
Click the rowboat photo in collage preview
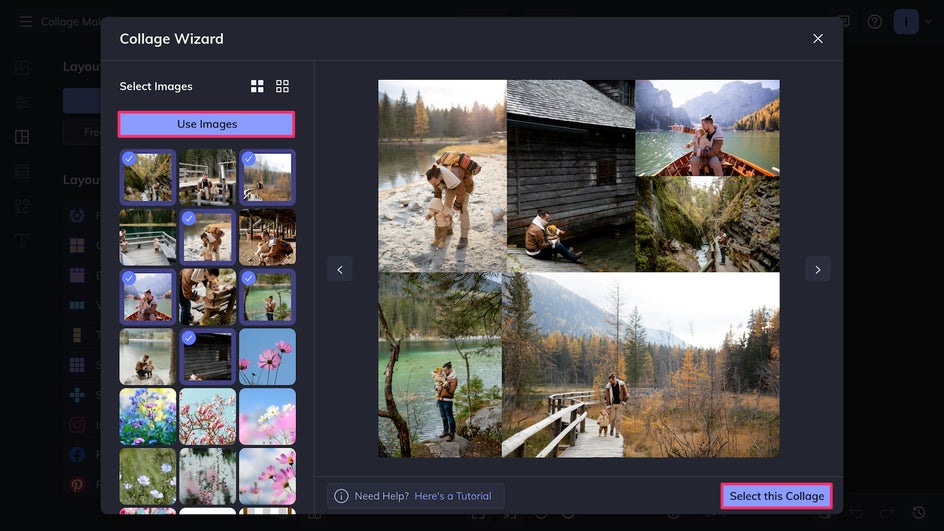707,128
